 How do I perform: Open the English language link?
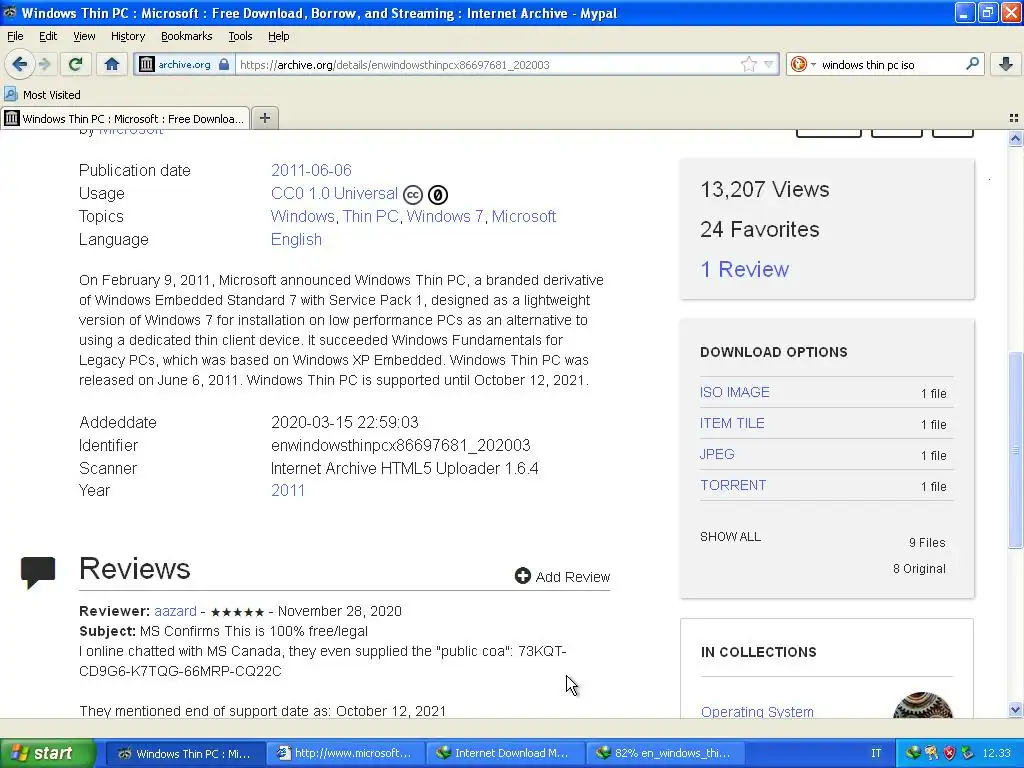296,240
